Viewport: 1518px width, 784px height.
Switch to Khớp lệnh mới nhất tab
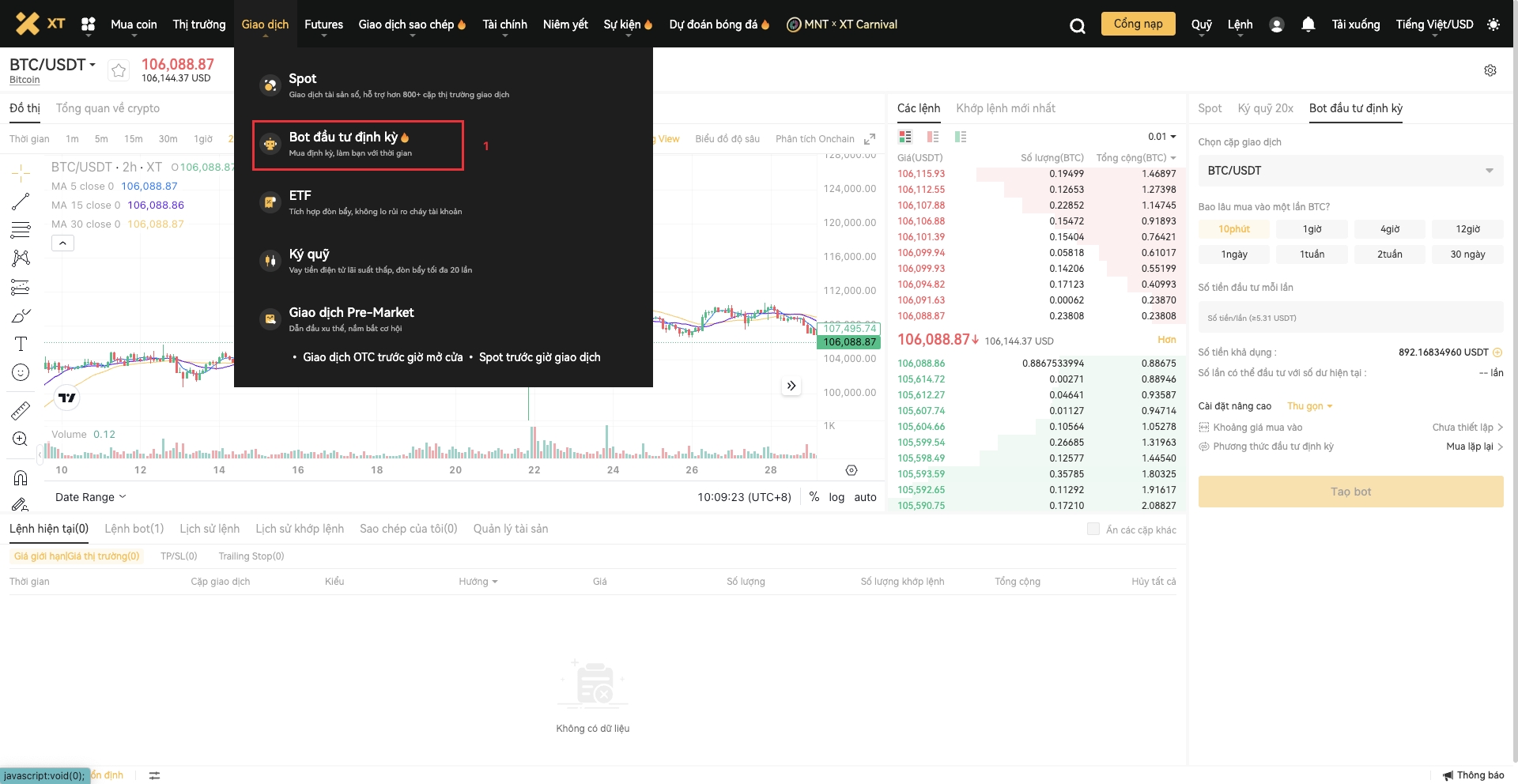(x=1006, y=108)
